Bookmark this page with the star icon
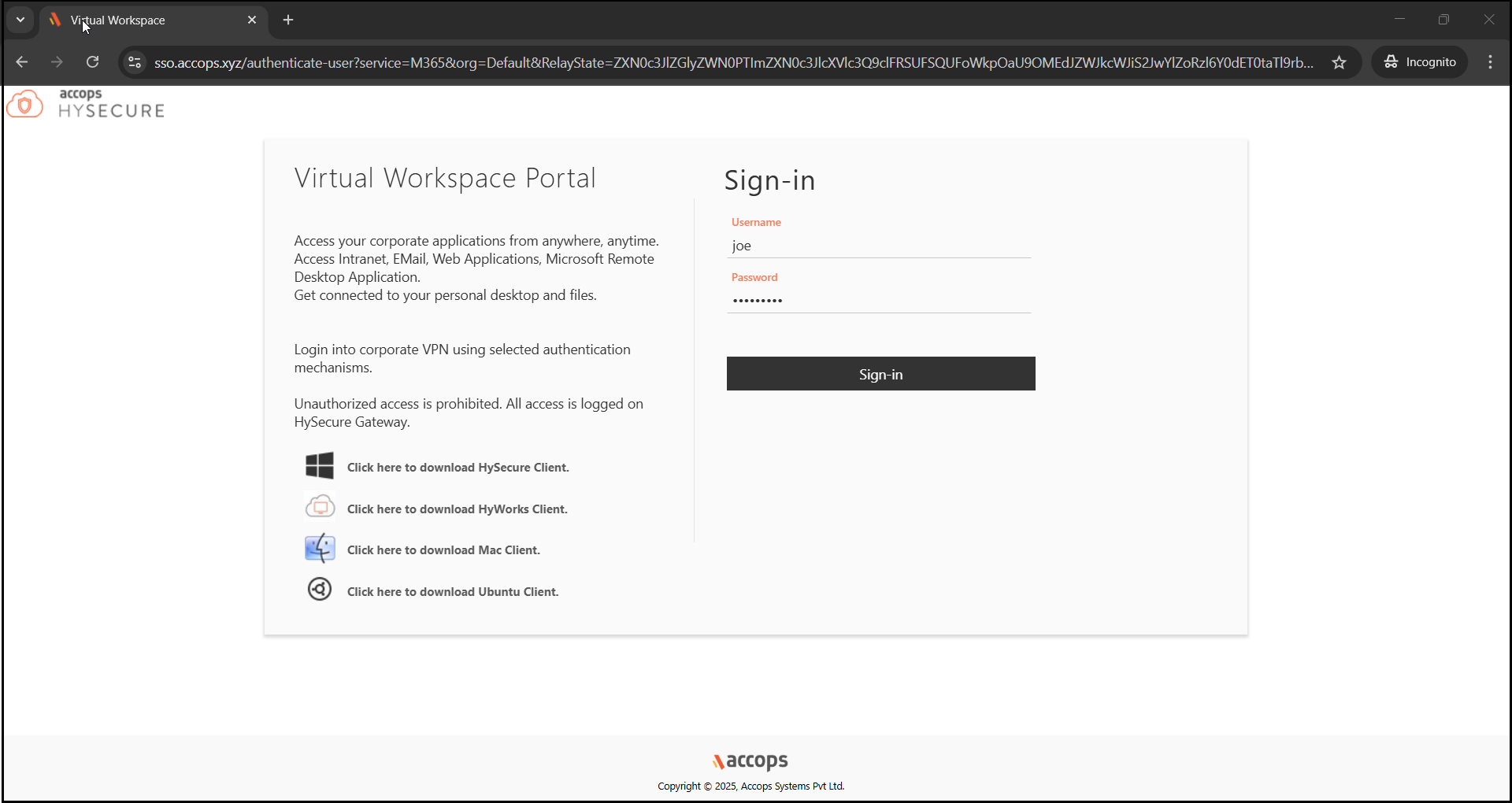The height and width of the screenshot is (803, 1512). pyautogui.click(x=1339, y=62)
